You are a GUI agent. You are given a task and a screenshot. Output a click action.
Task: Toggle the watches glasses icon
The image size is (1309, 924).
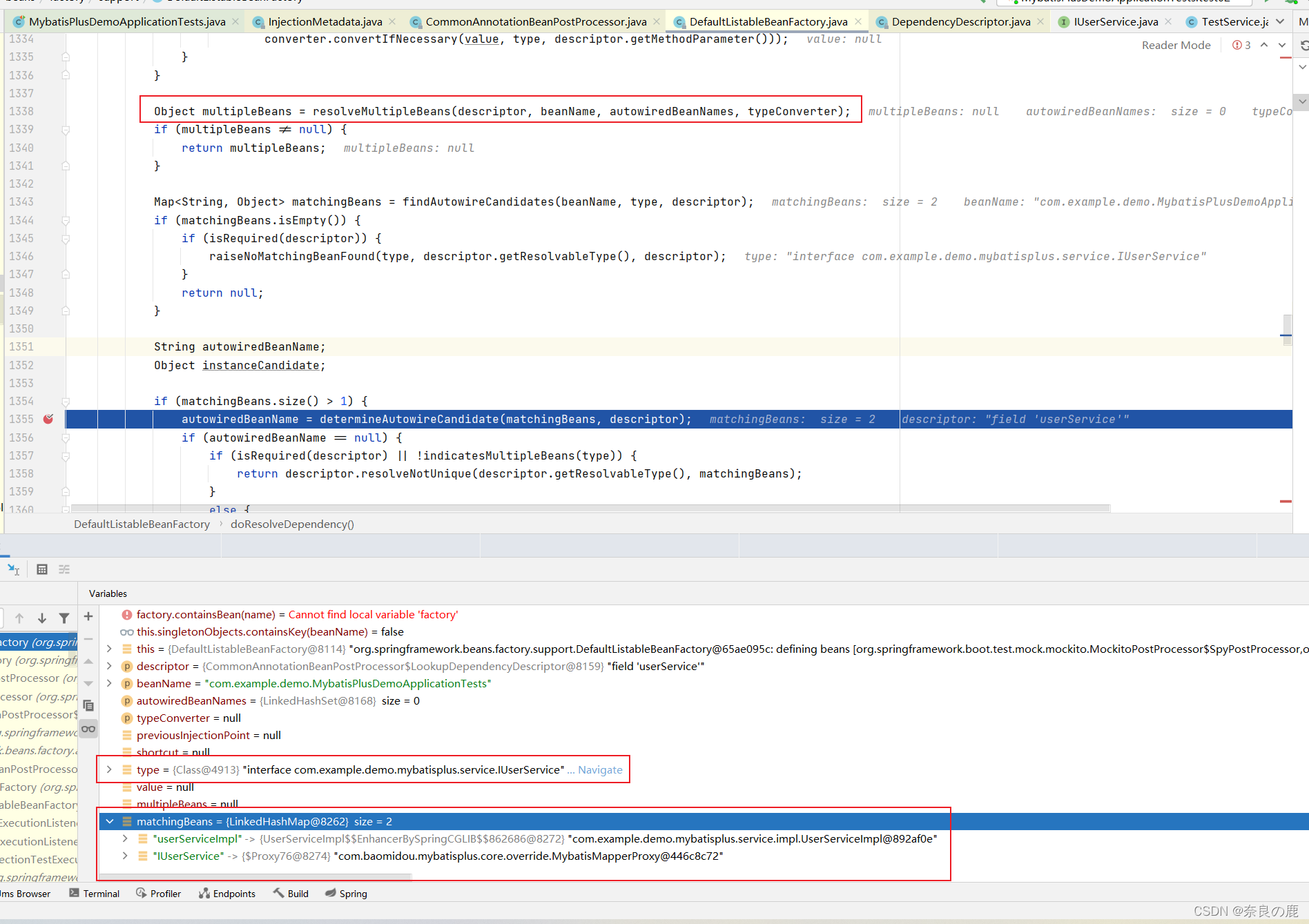tap(88, 729)
